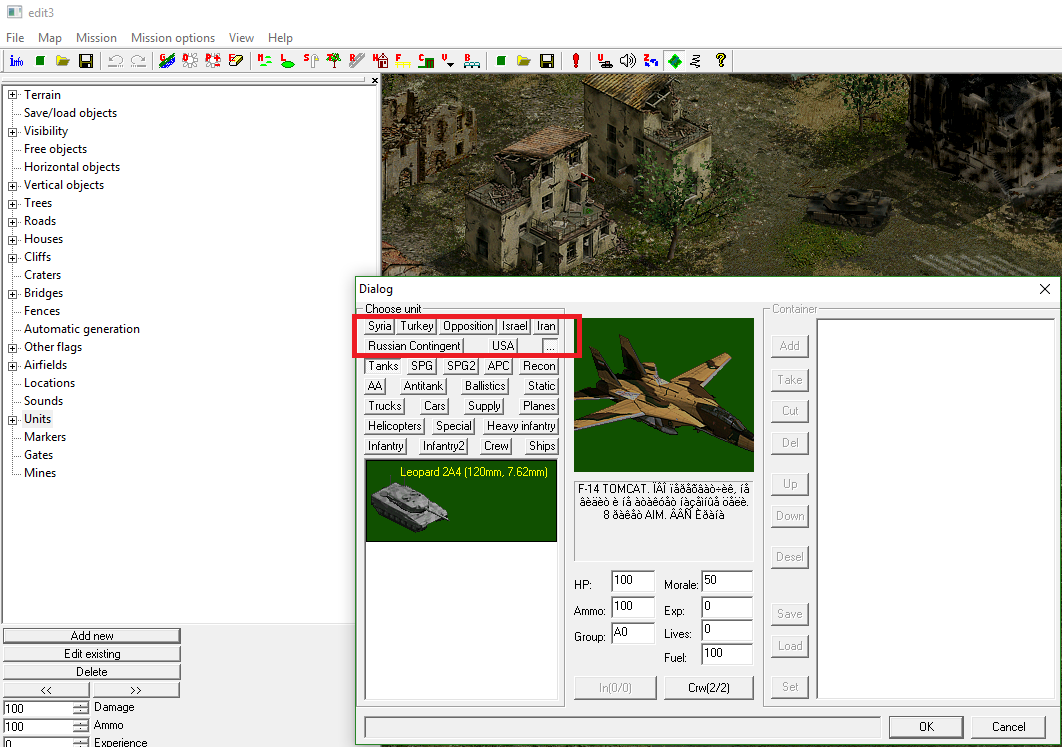Expand the Roads tree node
The image size is (1062, 747).
pyautogui.click(x=13, y=221)
